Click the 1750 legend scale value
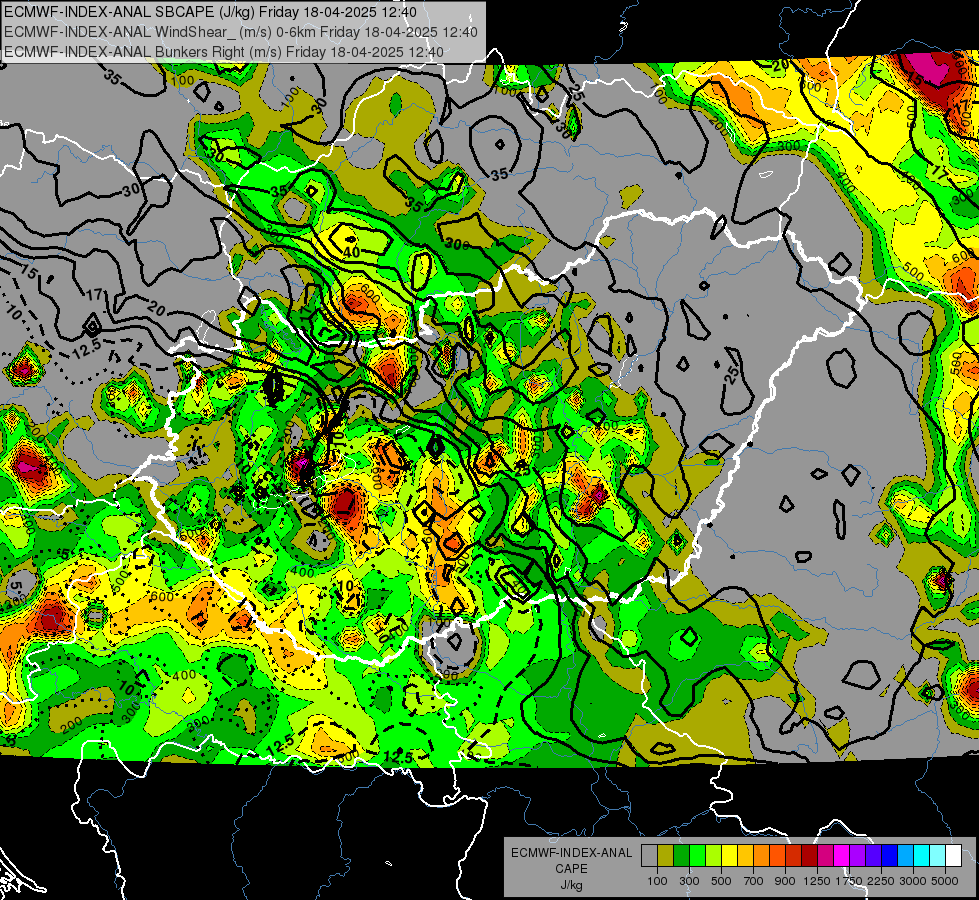Screen dimensions: 979x900 tap(849, 881)
